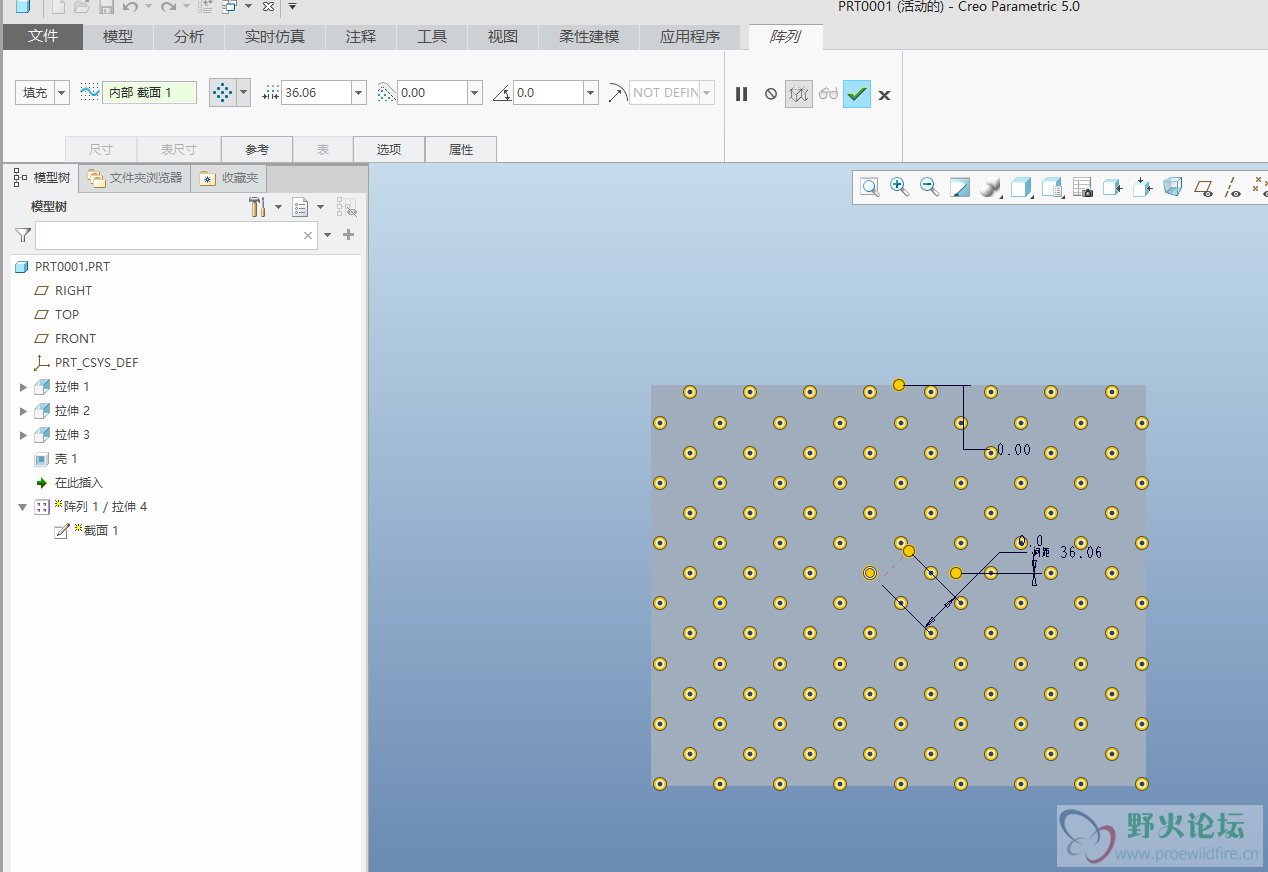This screenshot has width=1268, height=872.
Task: Switch to the 工具 ribbon tab
Action: click(x=432, y=37)
